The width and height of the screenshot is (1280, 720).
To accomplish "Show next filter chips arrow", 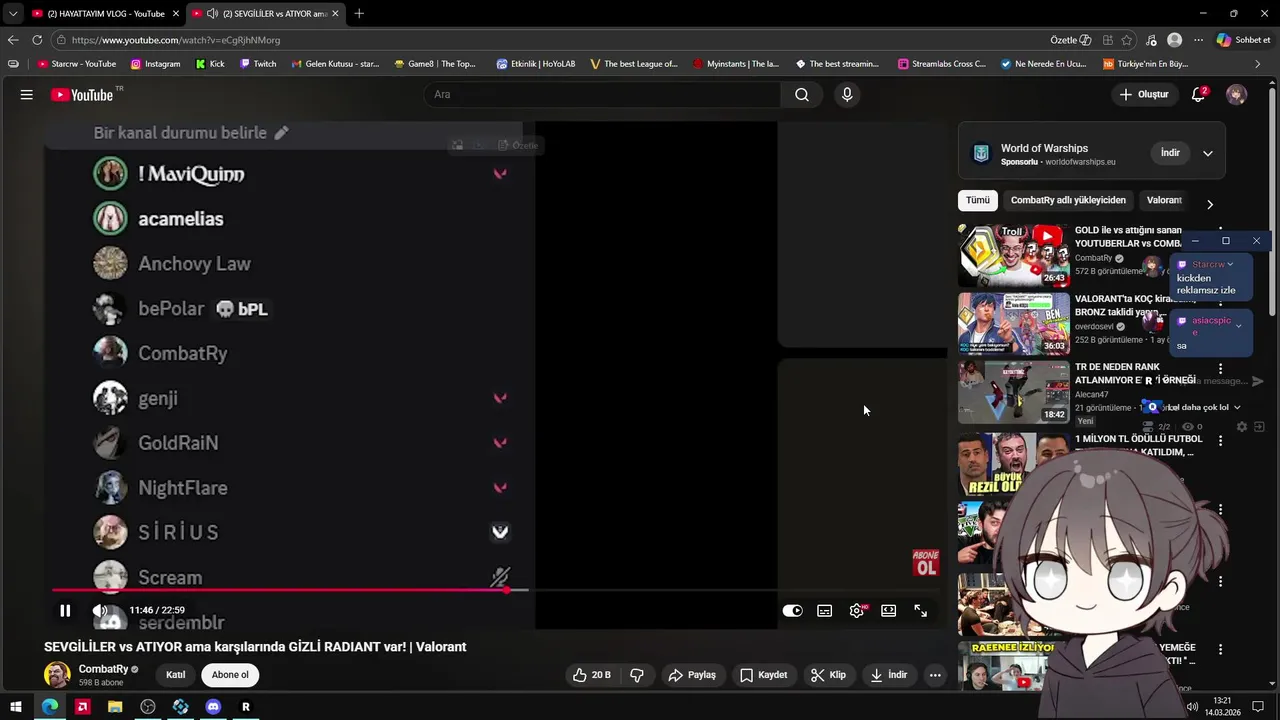I will [x=1210, y=204].
